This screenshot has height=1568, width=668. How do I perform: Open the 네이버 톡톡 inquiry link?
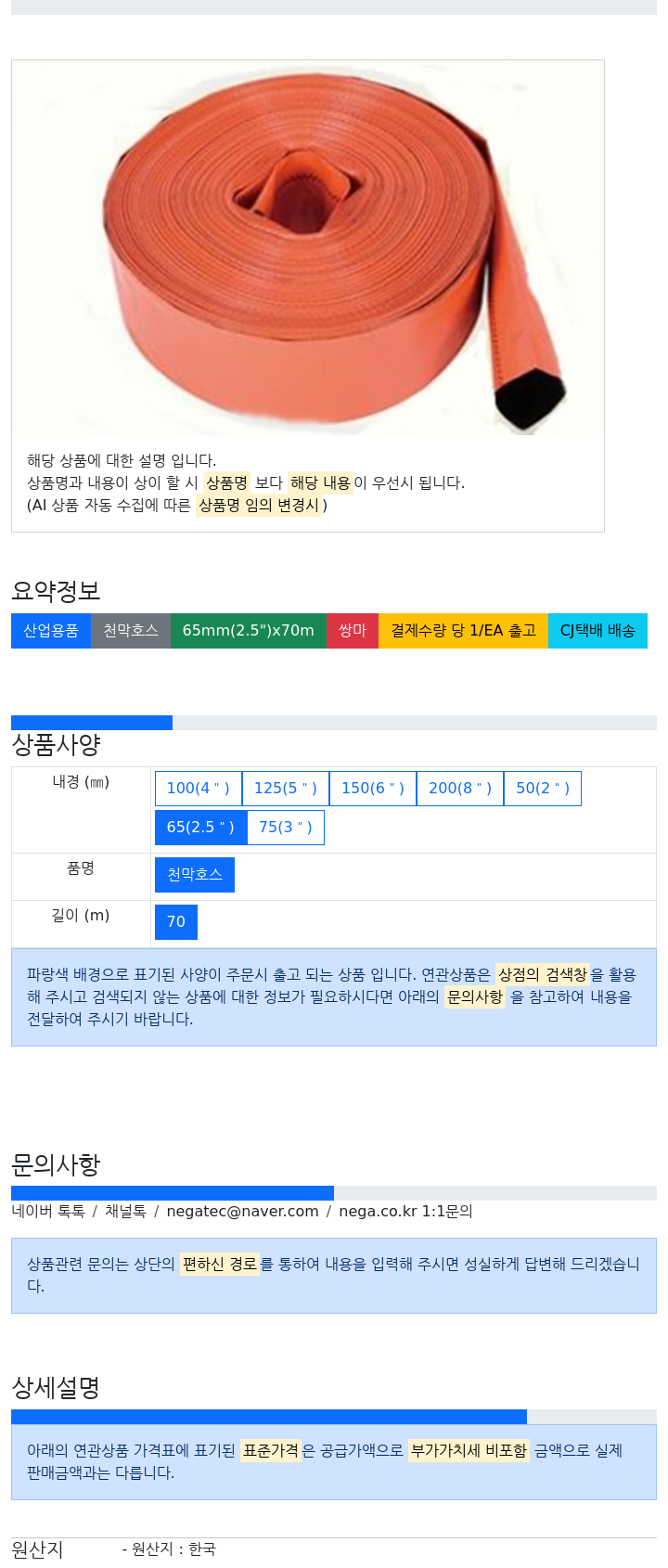[48, 1212]
